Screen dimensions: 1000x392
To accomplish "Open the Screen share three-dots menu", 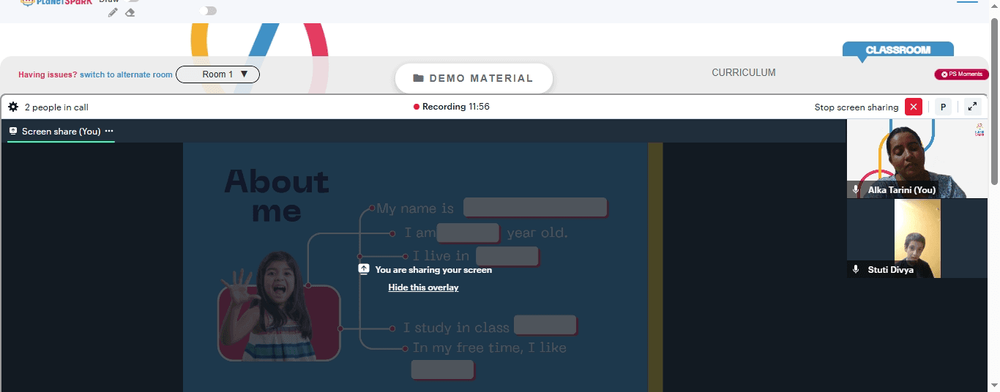I will (x=109, y=131).
